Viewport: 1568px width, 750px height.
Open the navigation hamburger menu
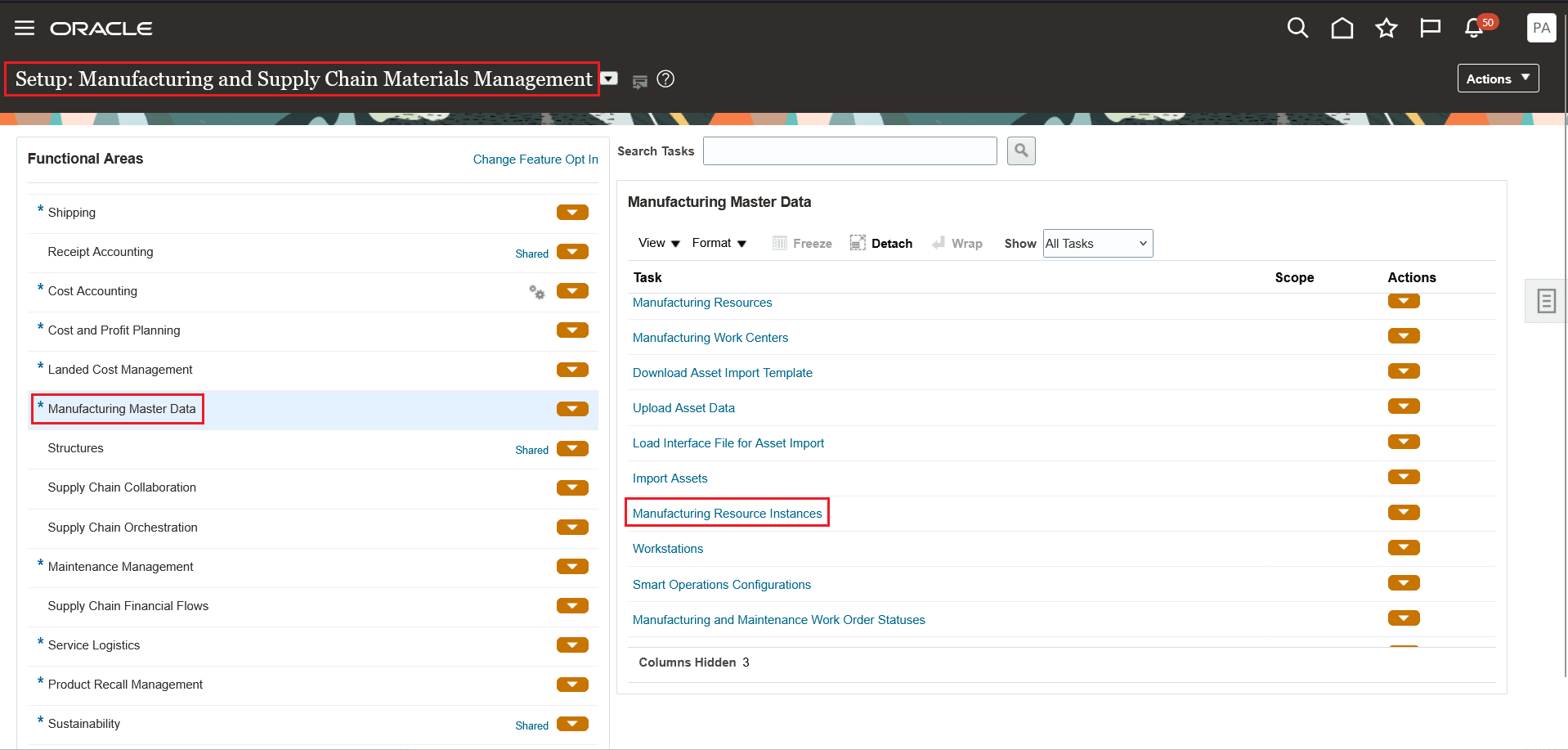25,27
